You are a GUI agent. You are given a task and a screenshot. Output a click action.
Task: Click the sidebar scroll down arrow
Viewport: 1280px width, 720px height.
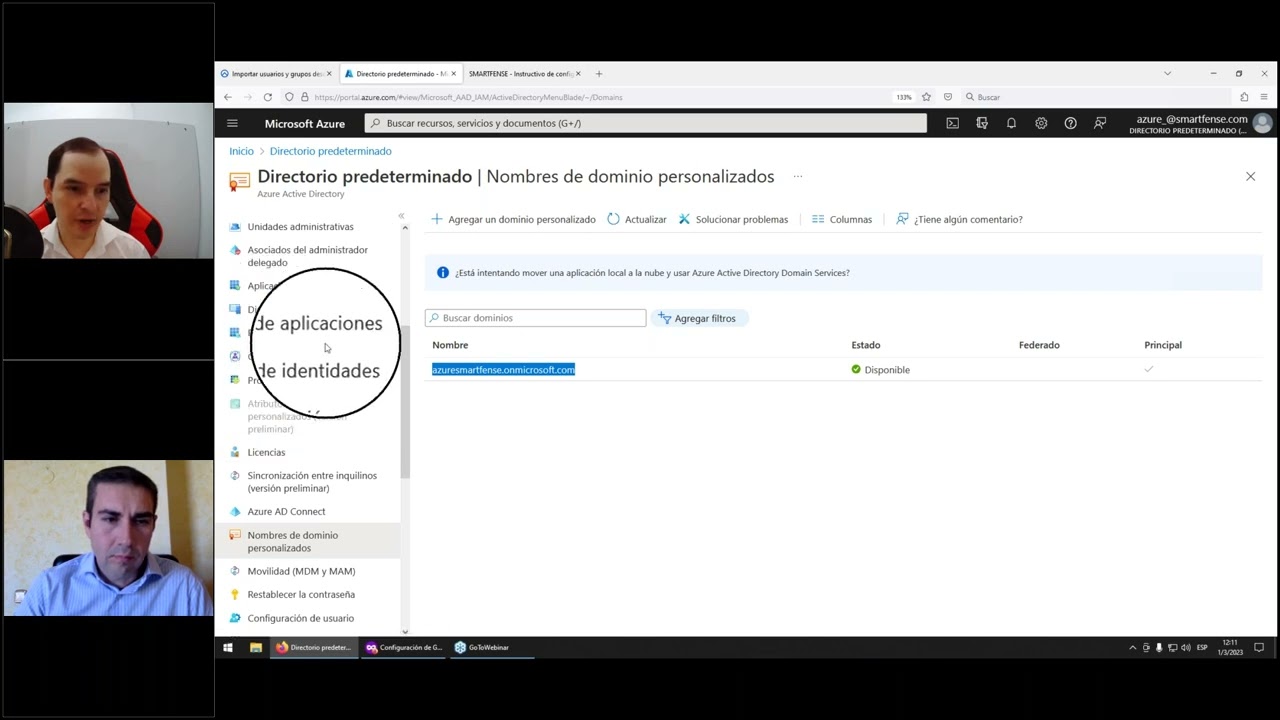click(x=405, y=631)
